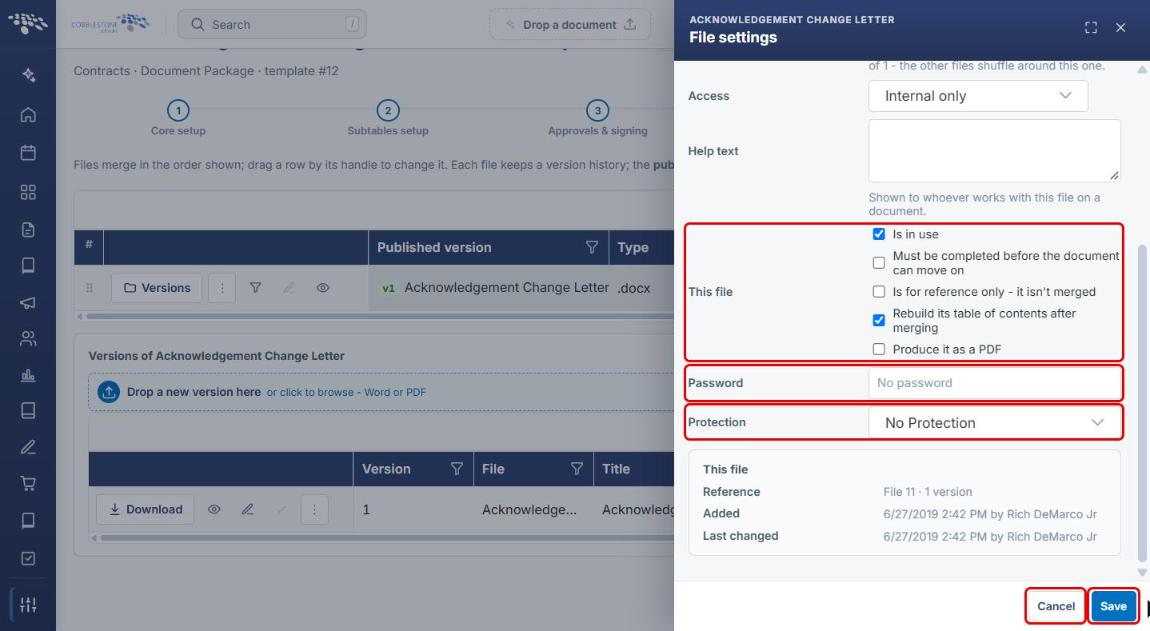Click the Title column header
This screenshot has width=1150, height=631.
[634, 469]
